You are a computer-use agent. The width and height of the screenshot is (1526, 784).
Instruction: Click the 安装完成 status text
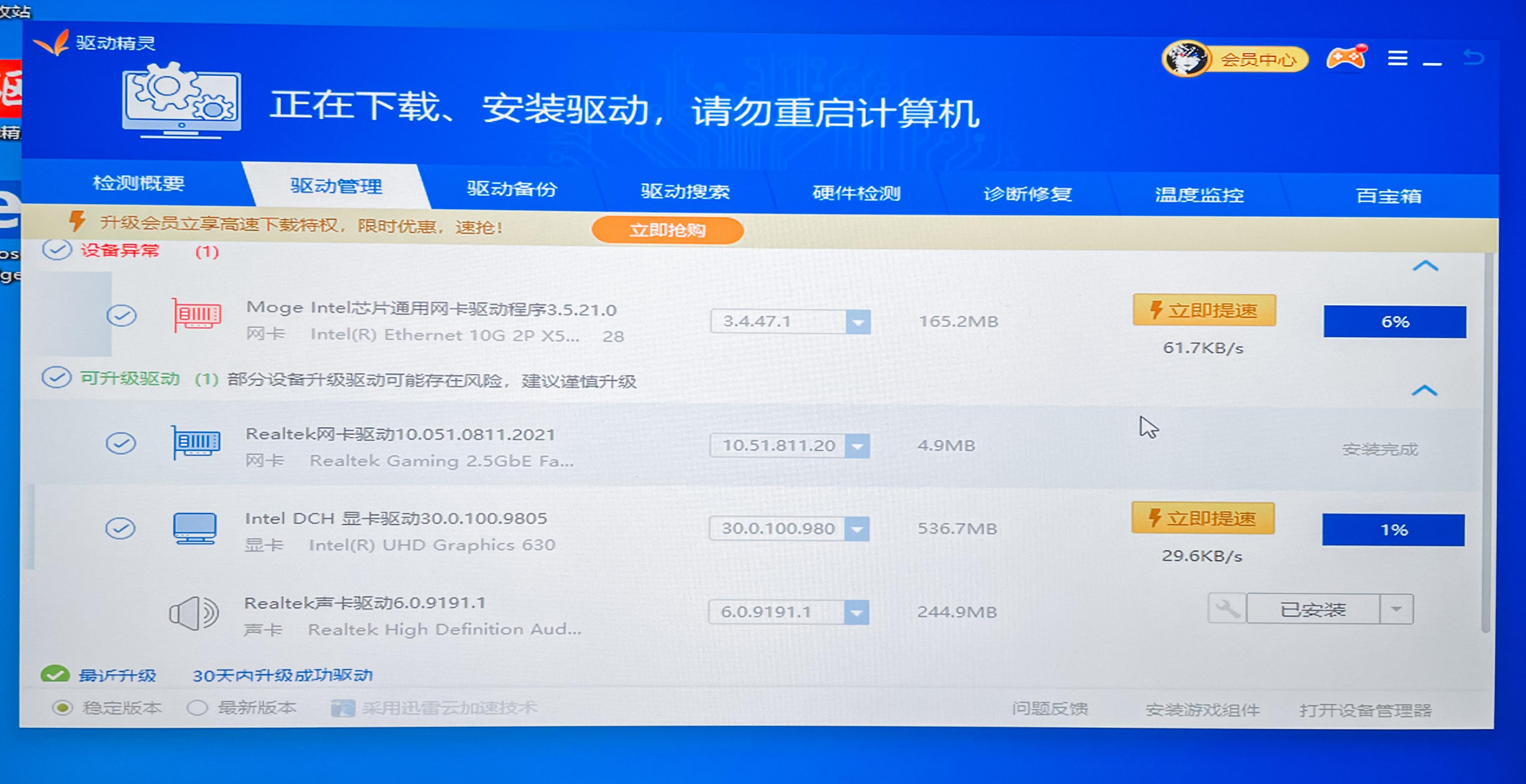coord(1380,449)
